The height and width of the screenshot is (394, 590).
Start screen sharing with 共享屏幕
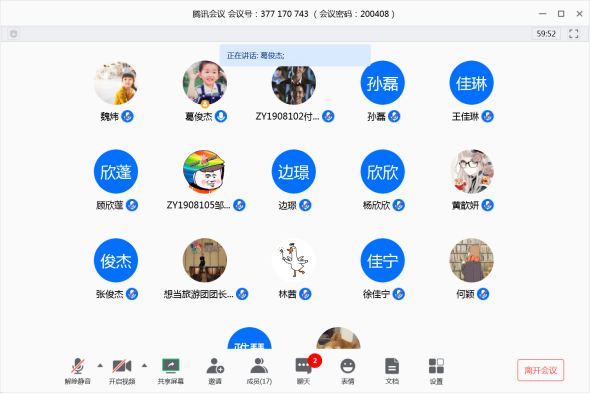tap(170, 371)
